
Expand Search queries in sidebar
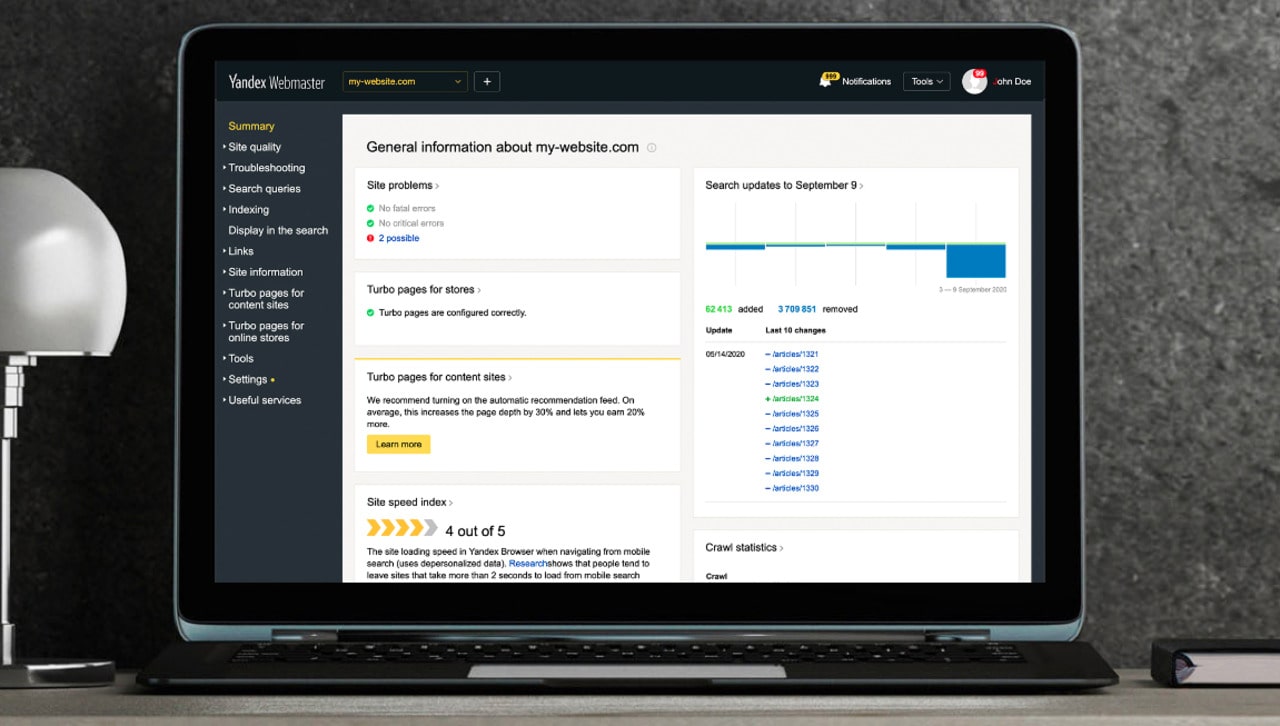coord(264,189)
